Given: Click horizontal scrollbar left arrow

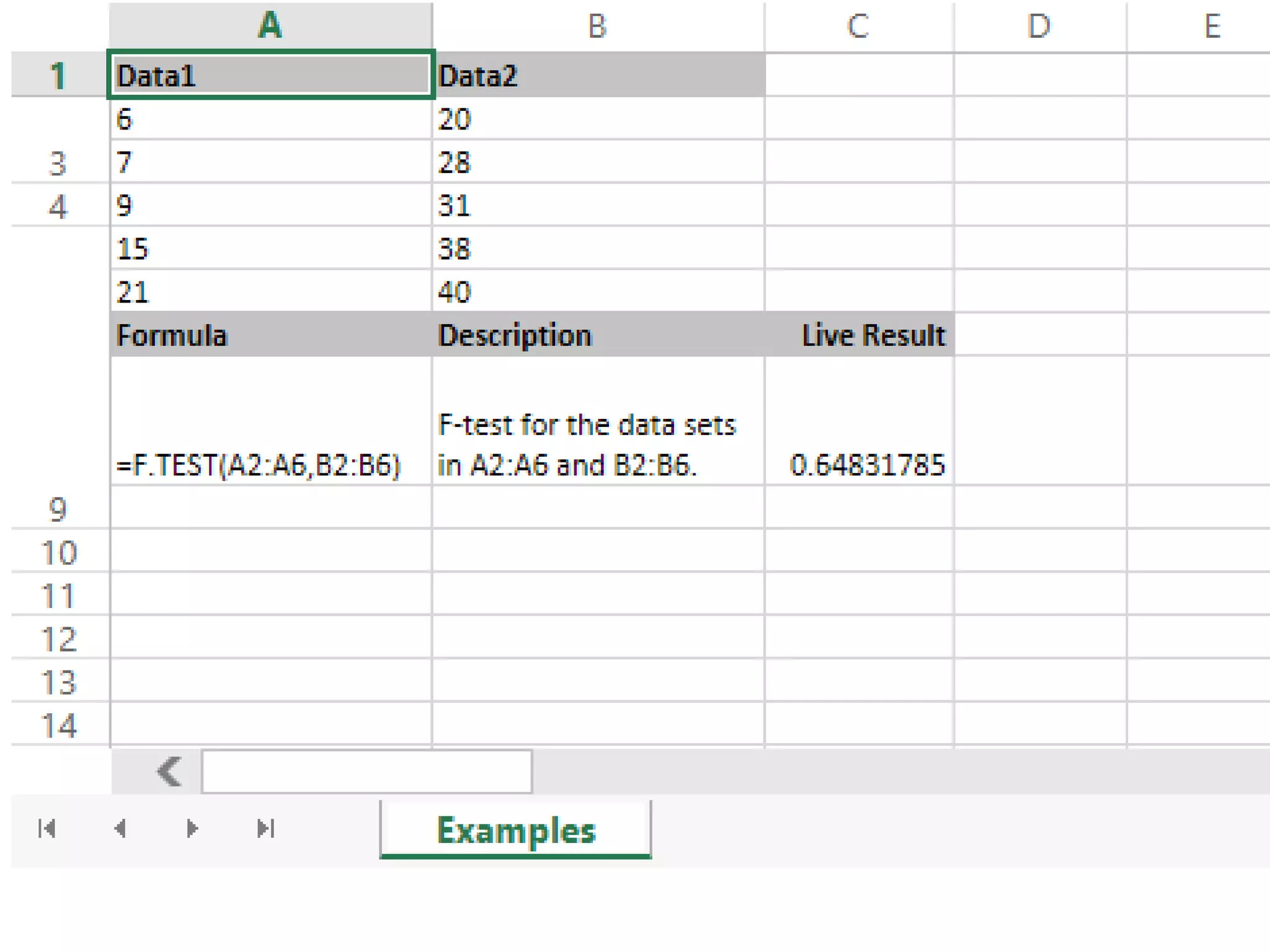Looking at the screenshot, I should [169, 772].
